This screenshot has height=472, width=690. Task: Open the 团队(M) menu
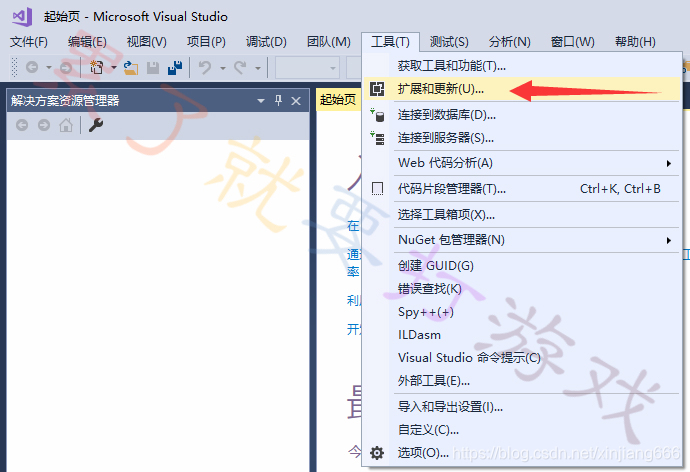pyautogui.click(x=328, y=42)
